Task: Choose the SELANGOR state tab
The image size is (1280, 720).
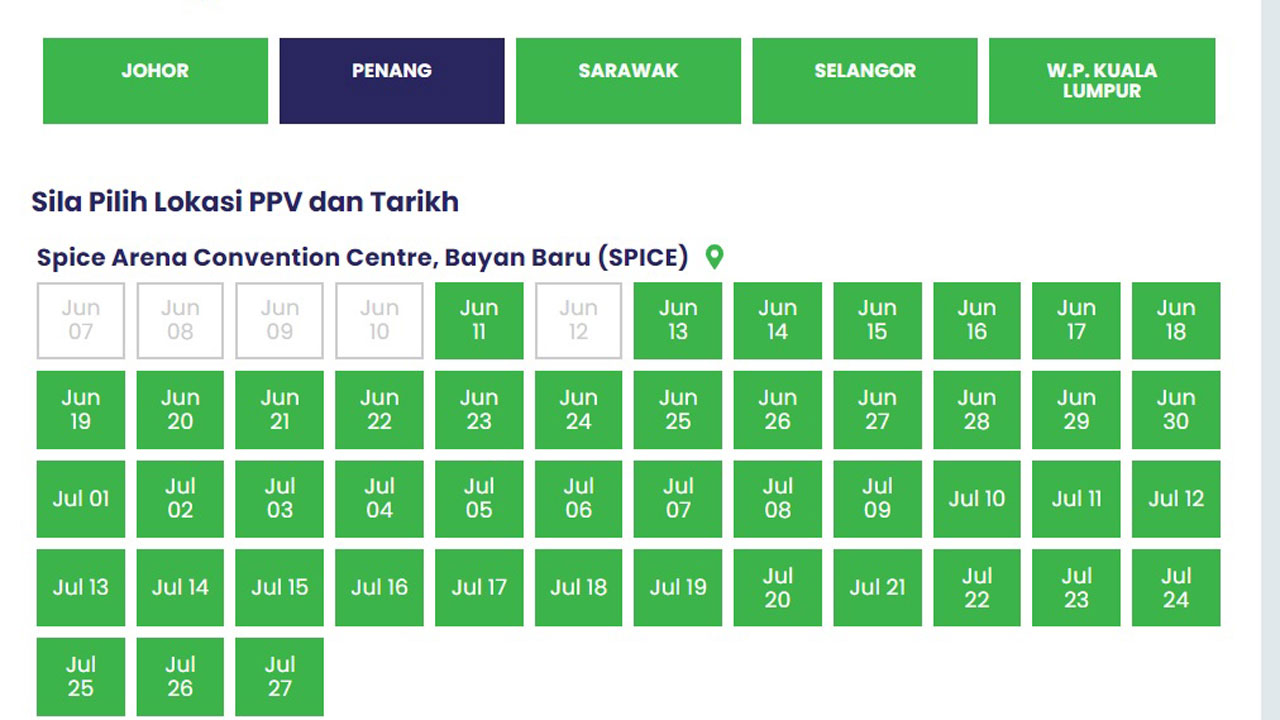Action: (x=865, y=81)
